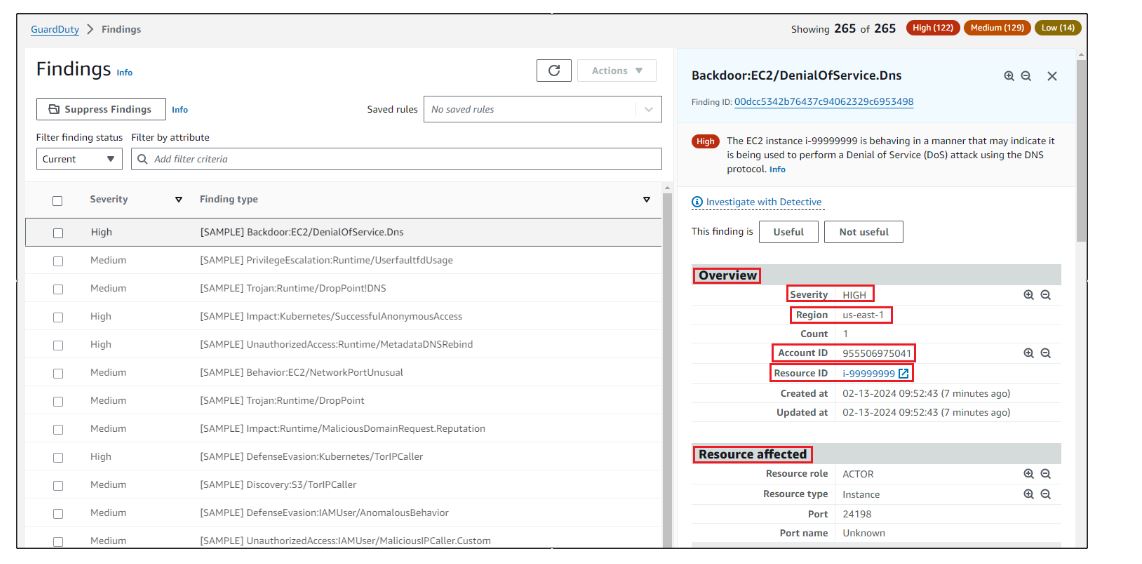The height and width of the screenshot is (564, 1142).
Task: Open Info link beside Suppress Findings
Action: (x=180, y=110)
